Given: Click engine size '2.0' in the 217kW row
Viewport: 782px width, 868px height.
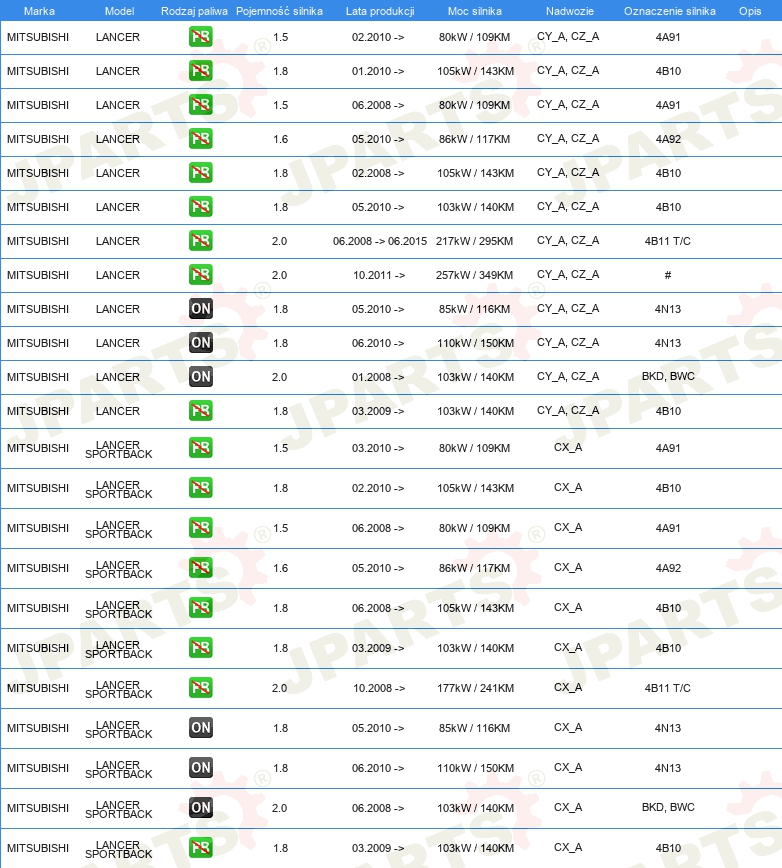Looking at the screenshot, I should 279,241.
